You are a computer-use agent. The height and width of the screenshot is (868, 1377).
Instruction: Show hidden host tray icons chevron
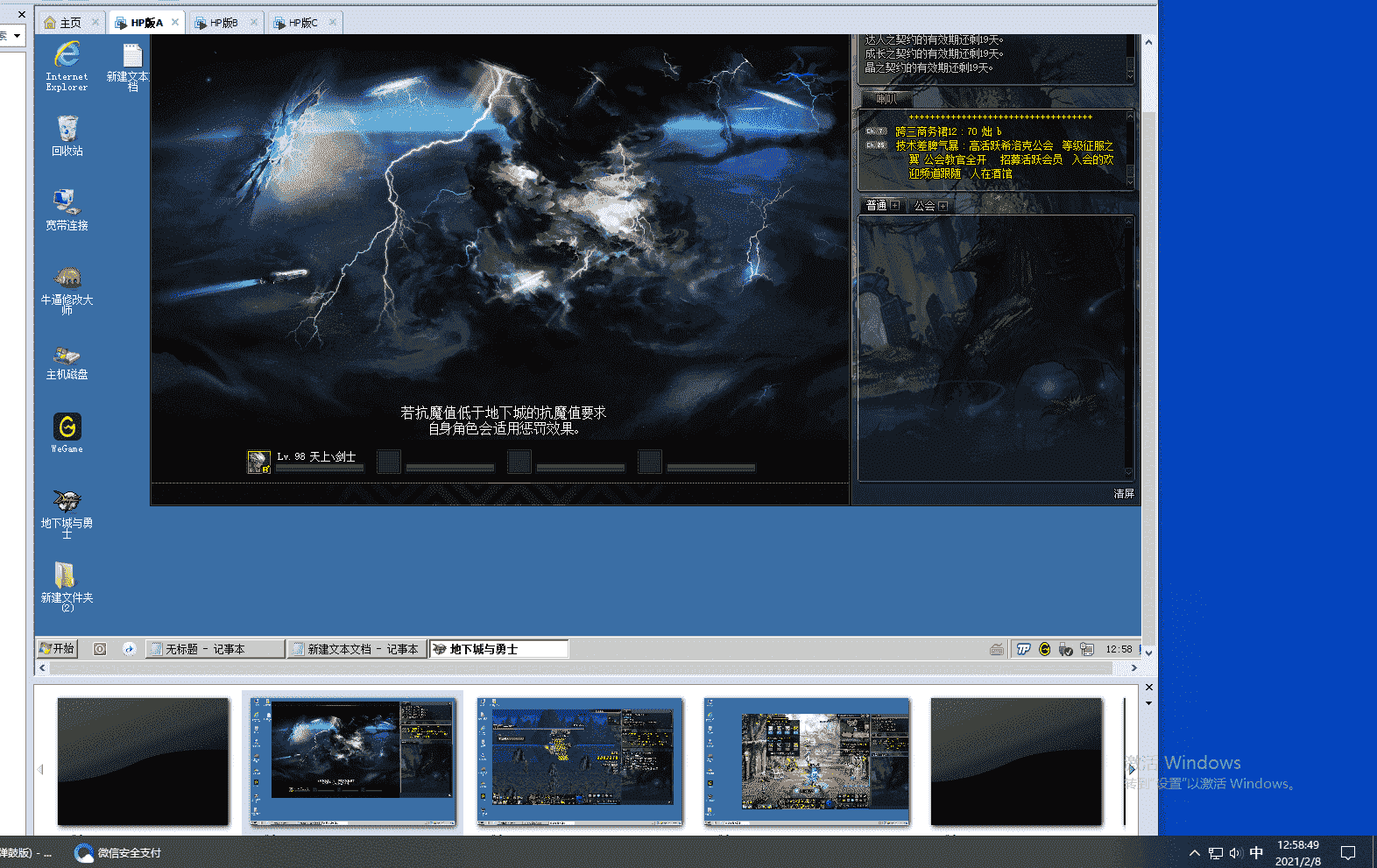1194,852
